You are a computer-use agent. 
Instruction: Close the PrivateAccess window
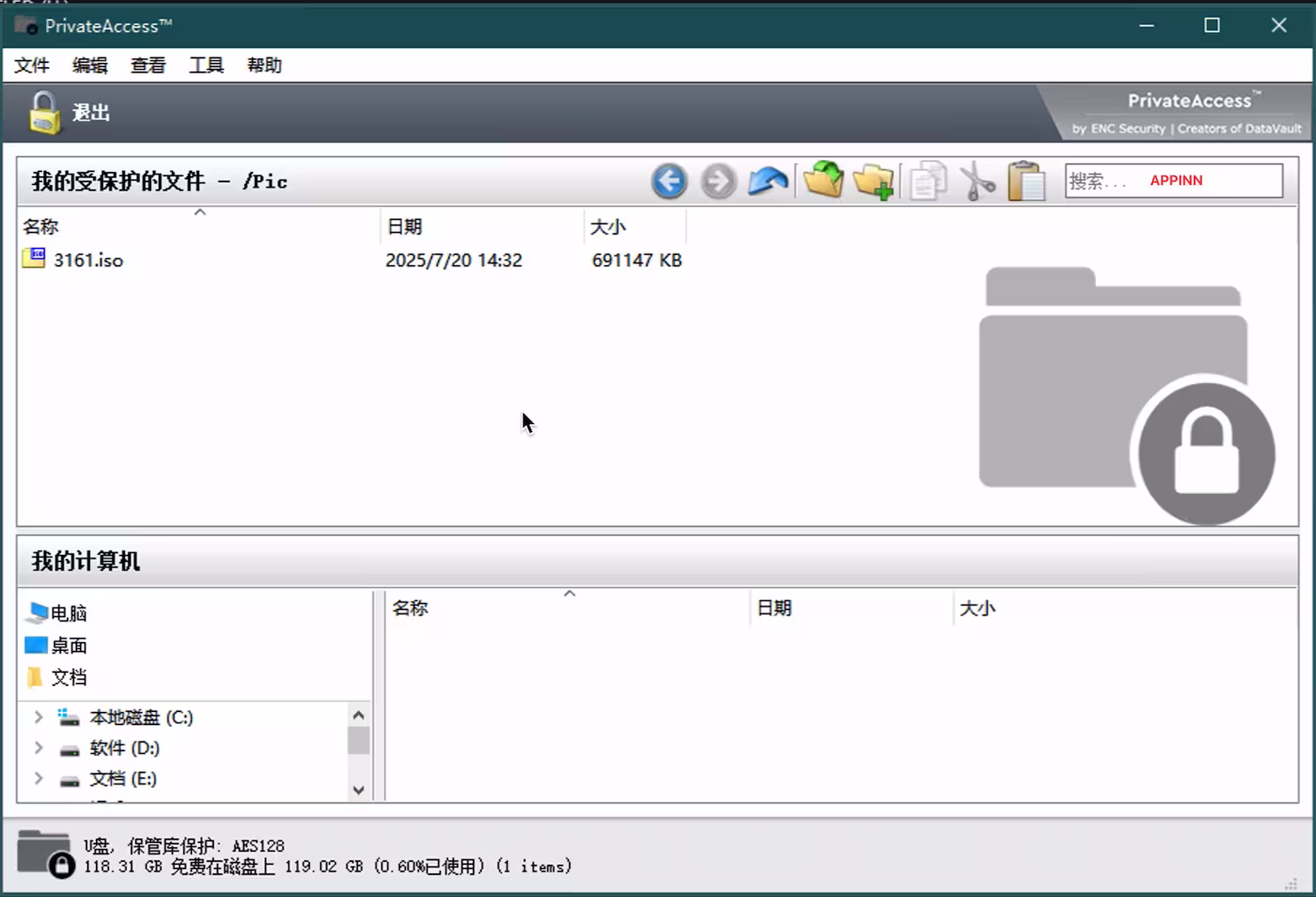[1278, 25]
